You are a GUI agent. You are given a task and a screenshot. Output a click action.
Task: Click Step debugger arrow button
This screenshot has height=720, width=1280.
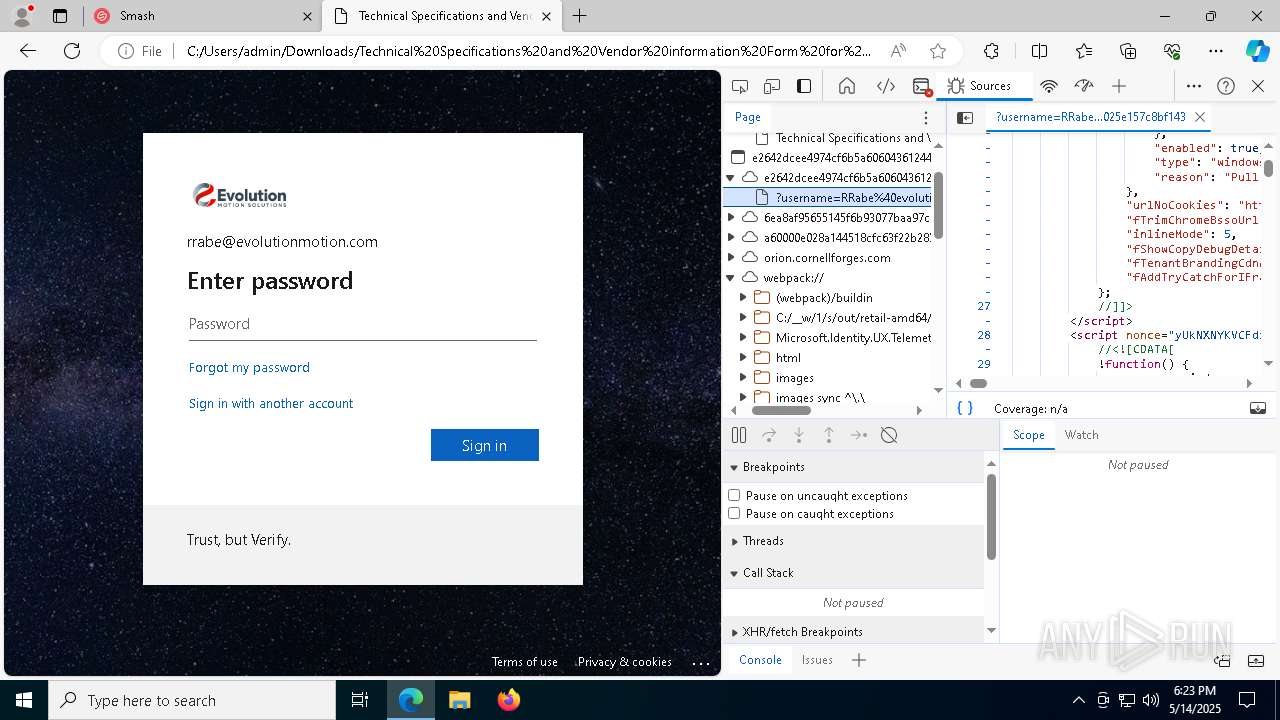click(859, 435)
